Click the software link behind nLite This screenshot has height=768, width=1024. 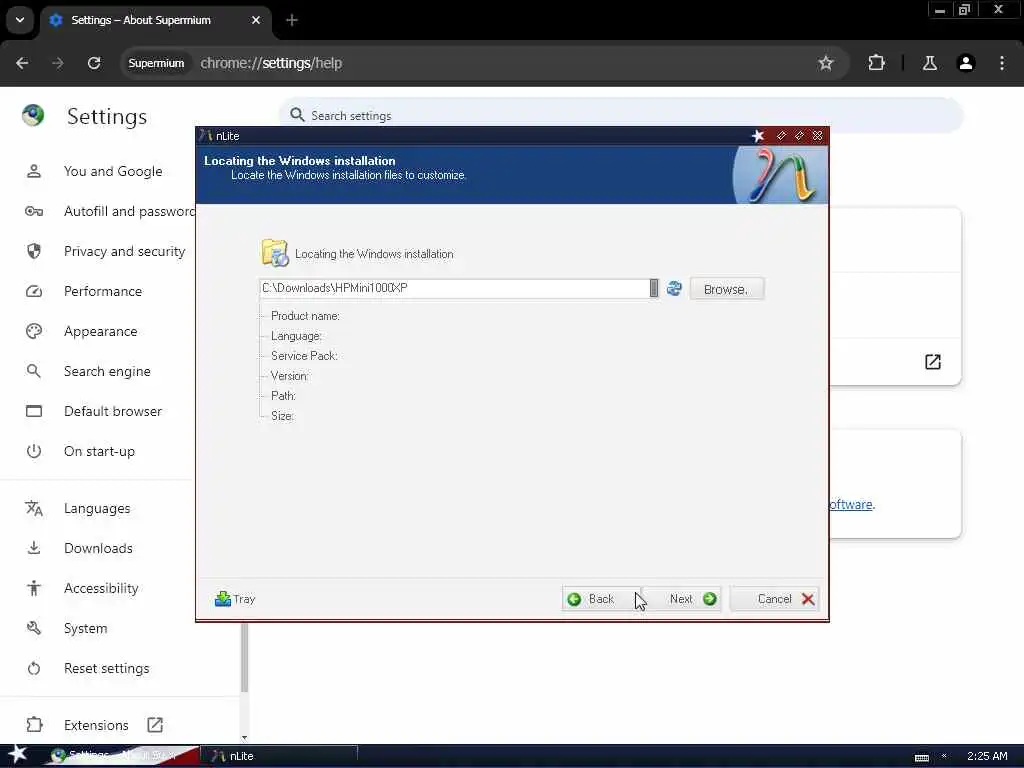click(851, 504)
